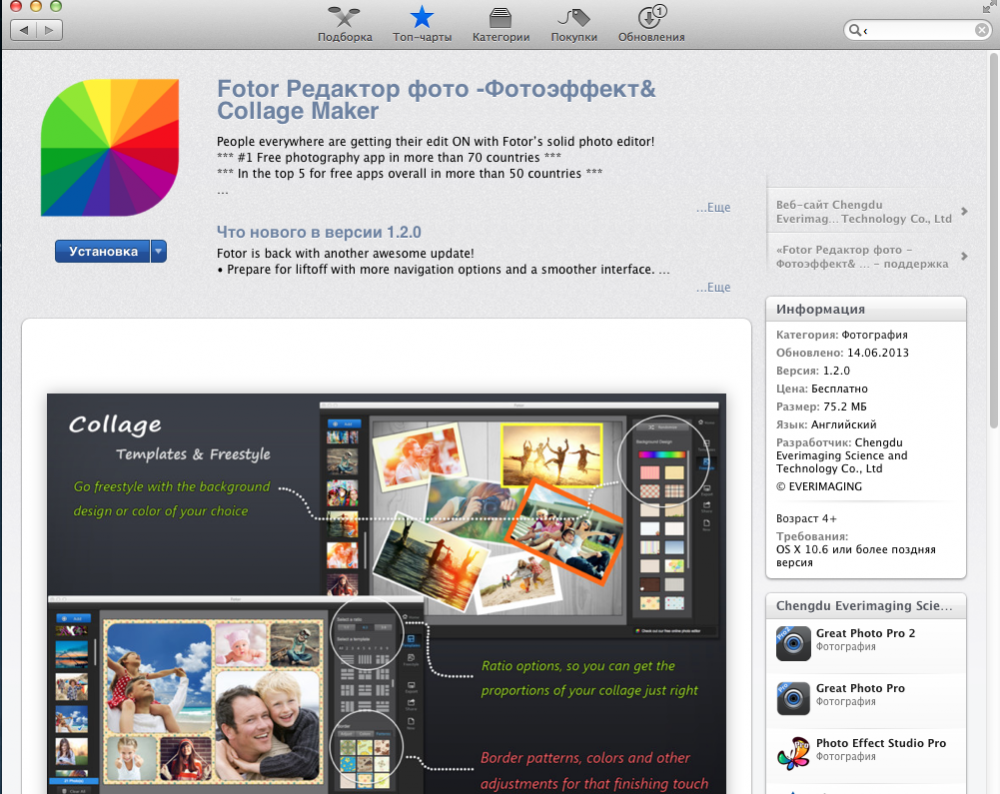Screen dimensions: 1000x794
Task: Click the Версия: 1.2.0 row
Action: tap(812, 371)
